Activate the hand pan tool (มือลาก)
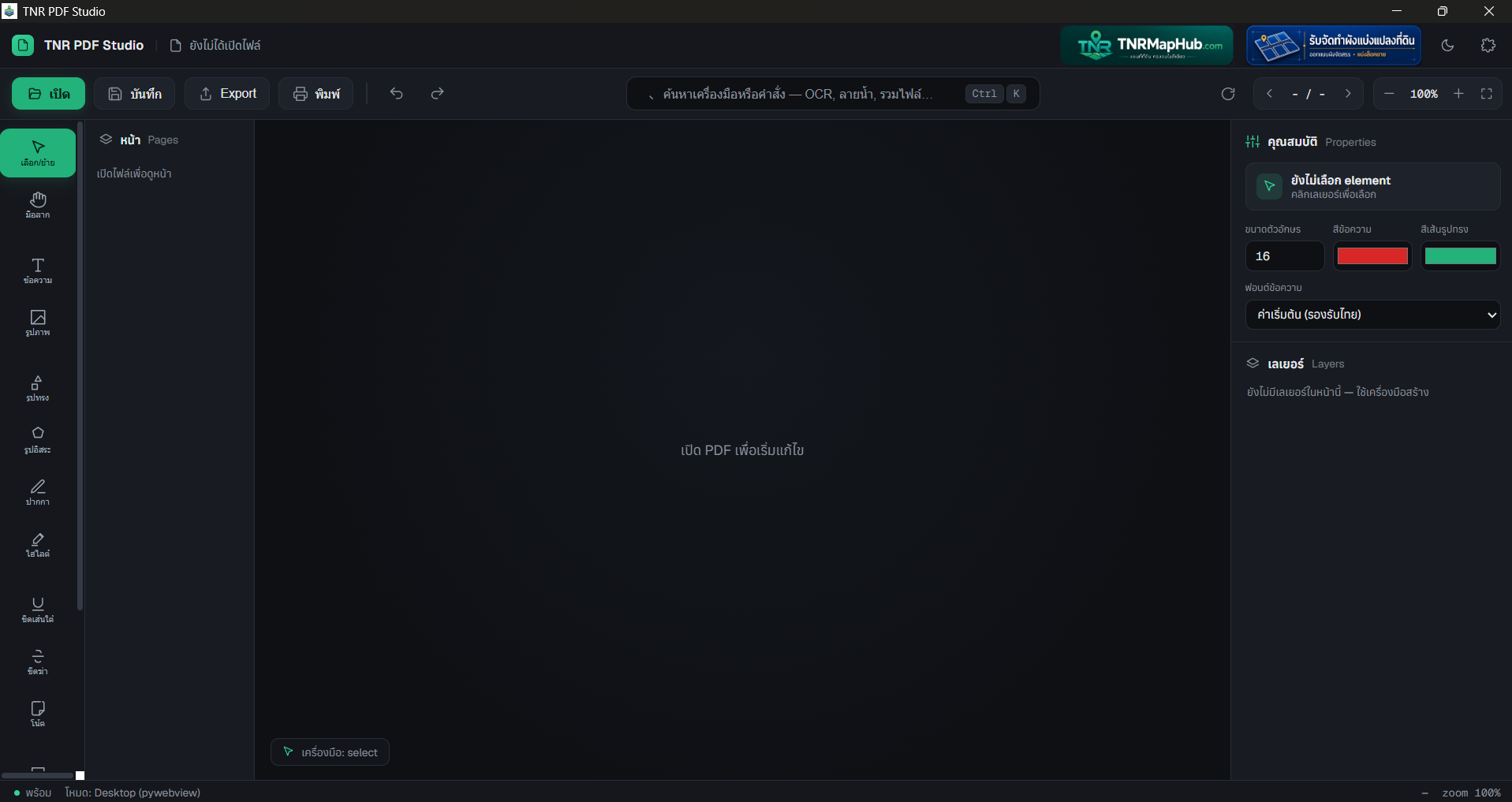Viewport: 1512px width, 802px height. [x=38, y=205]
